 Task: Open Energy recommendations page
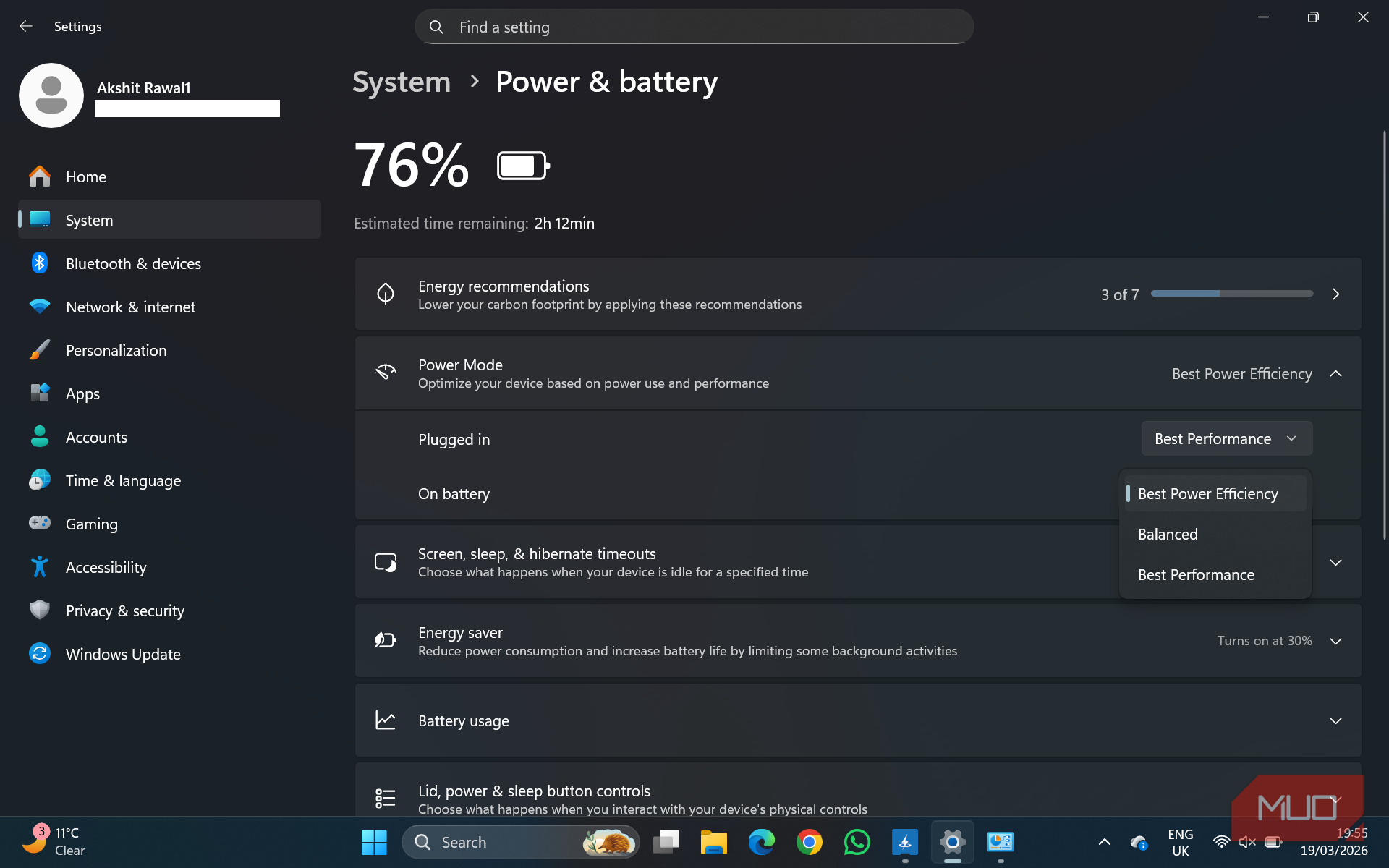858,294
